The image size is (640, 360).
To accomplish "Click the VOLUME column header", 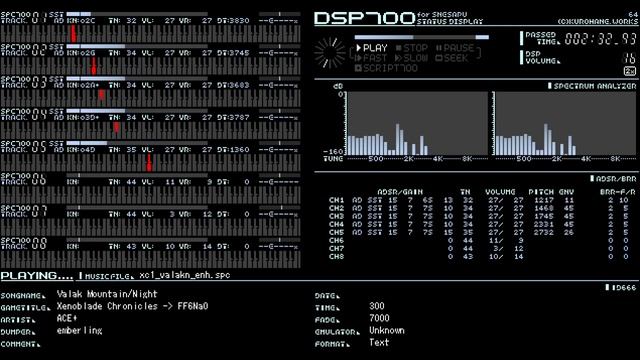I will 500,192.
